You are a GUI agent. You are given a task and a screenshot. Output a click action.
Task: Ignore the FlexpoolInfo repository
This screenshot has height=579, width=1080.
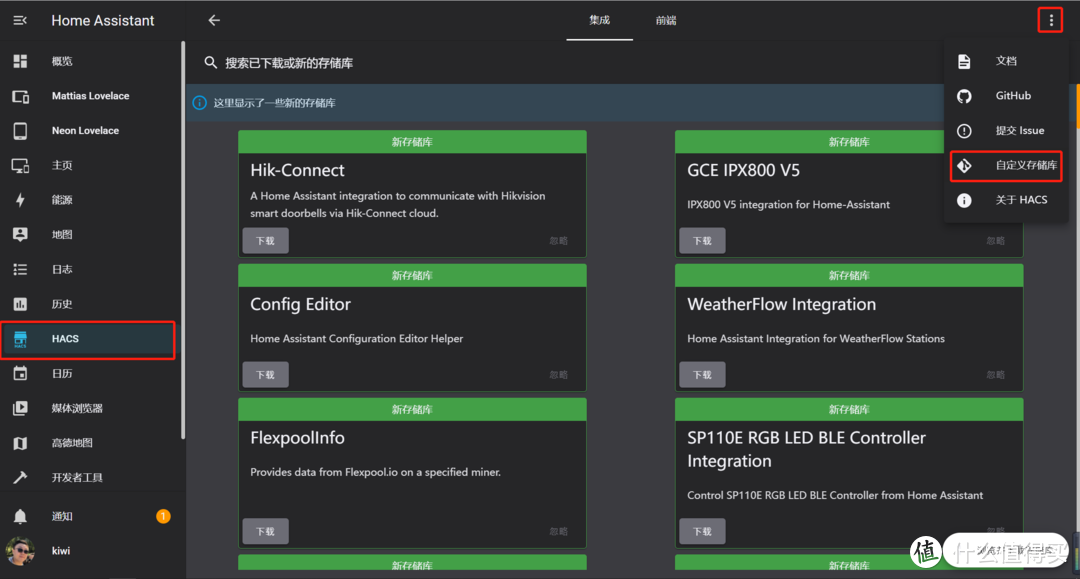tap(559, 531)
